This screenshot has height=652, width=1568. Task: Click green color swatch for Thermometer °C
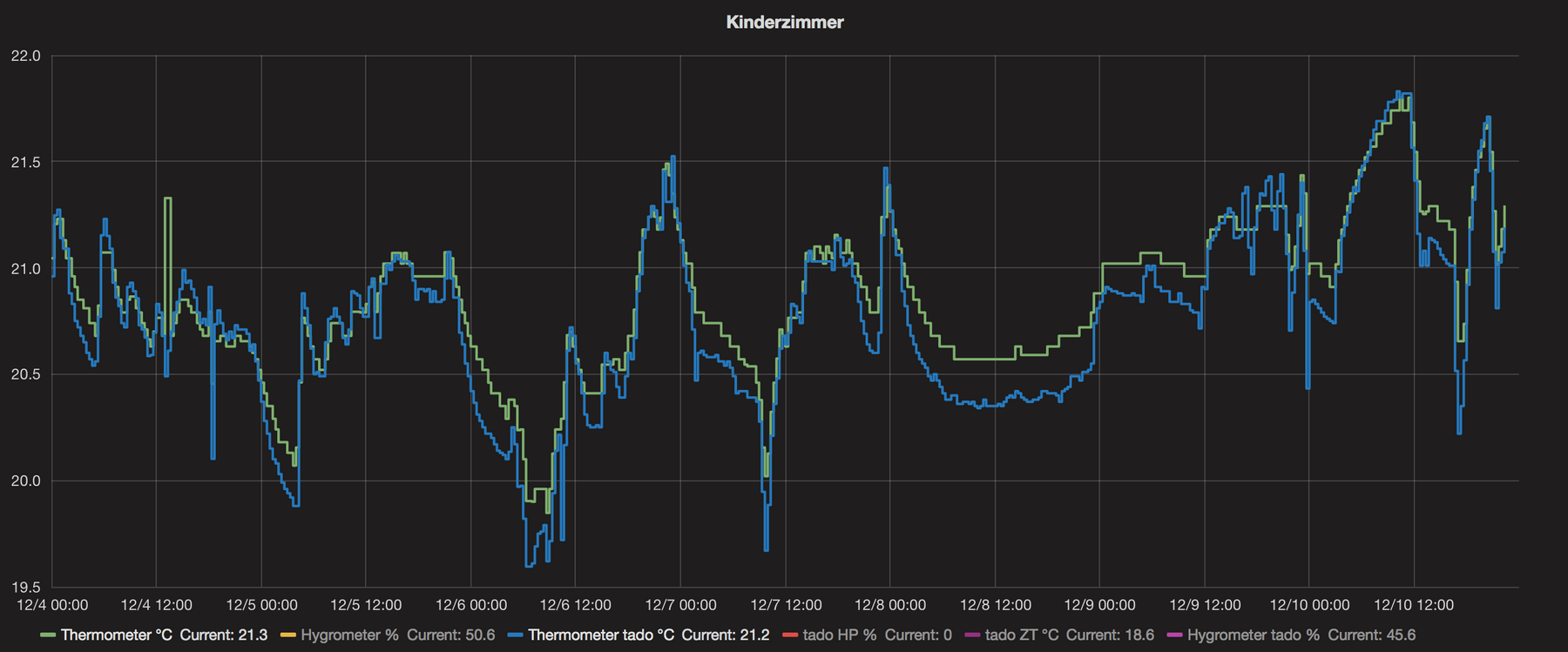[48, 635]
